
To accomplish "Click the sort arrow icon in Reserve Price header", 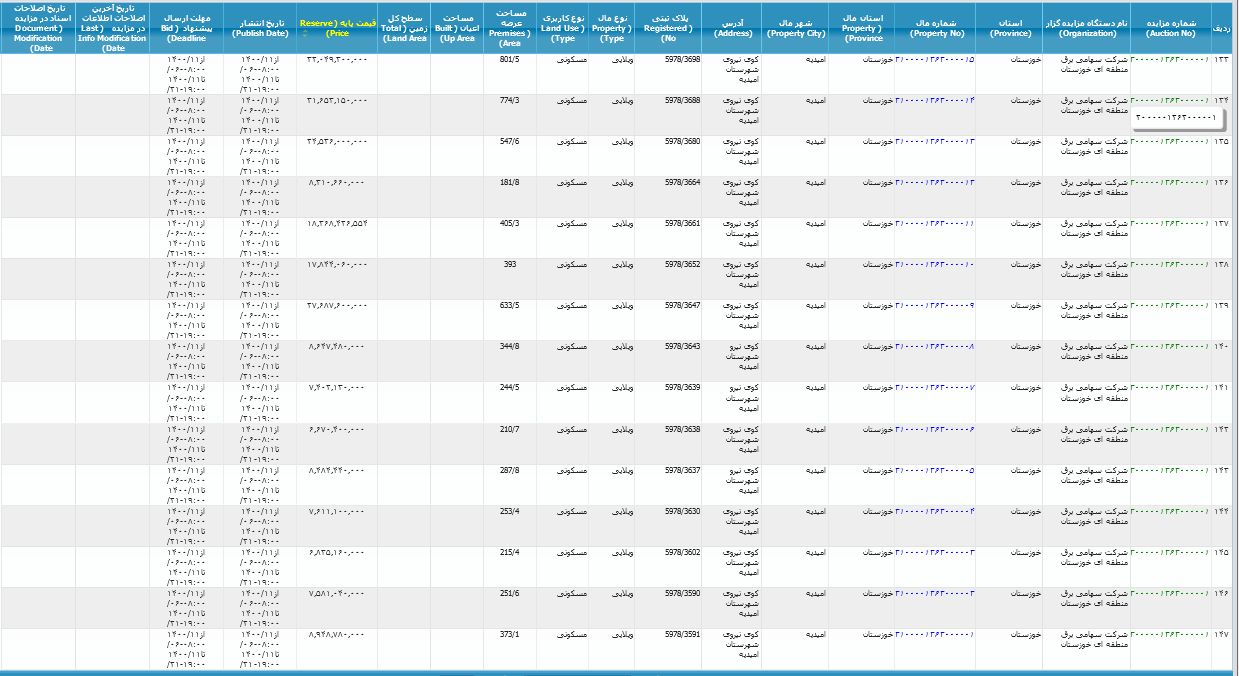I will (304, 33).
